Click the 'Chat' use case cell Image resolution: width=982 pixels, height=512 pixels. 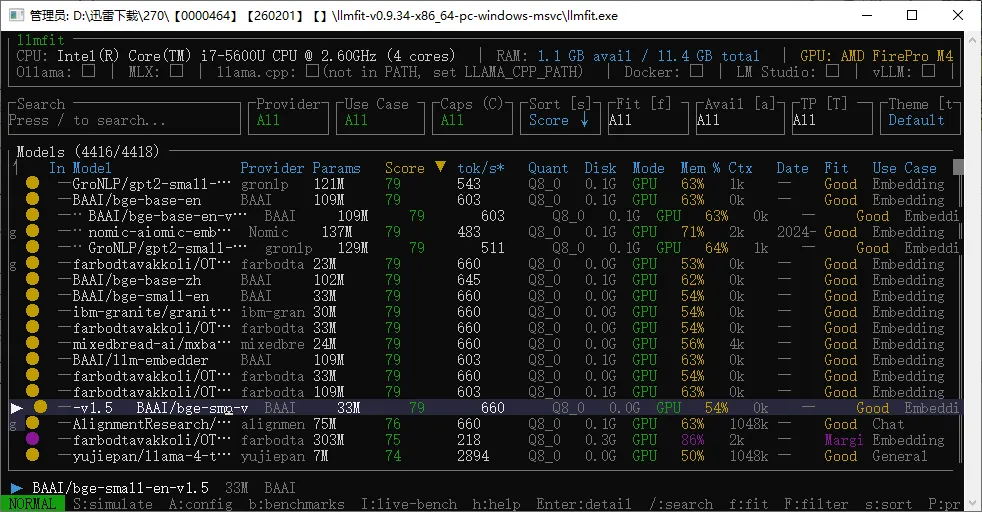[888, 424]
